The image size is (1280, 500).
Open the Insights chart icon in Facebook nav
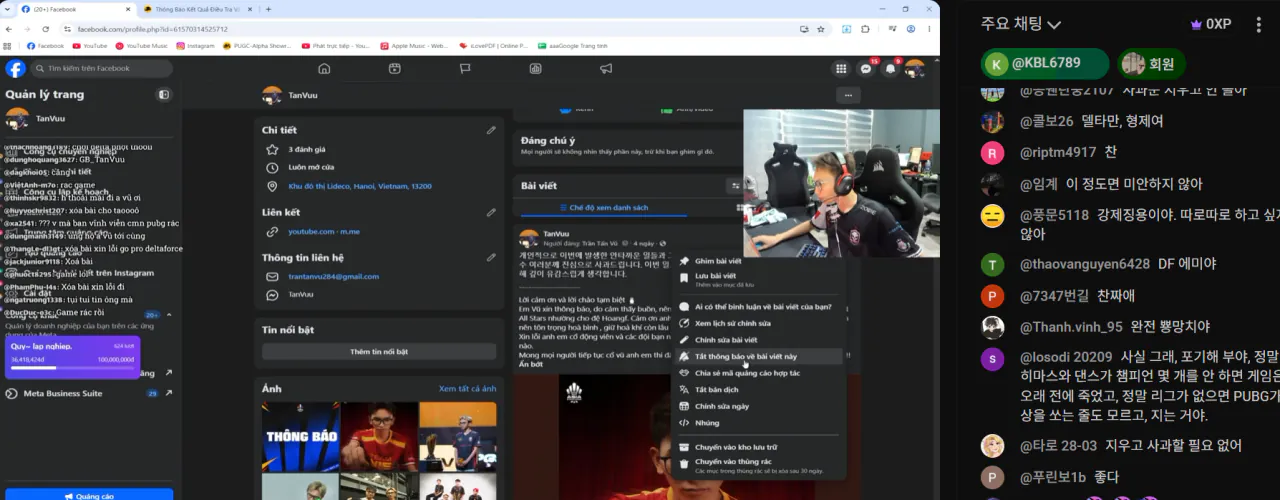pyautogui.click(x=535, y=69)
